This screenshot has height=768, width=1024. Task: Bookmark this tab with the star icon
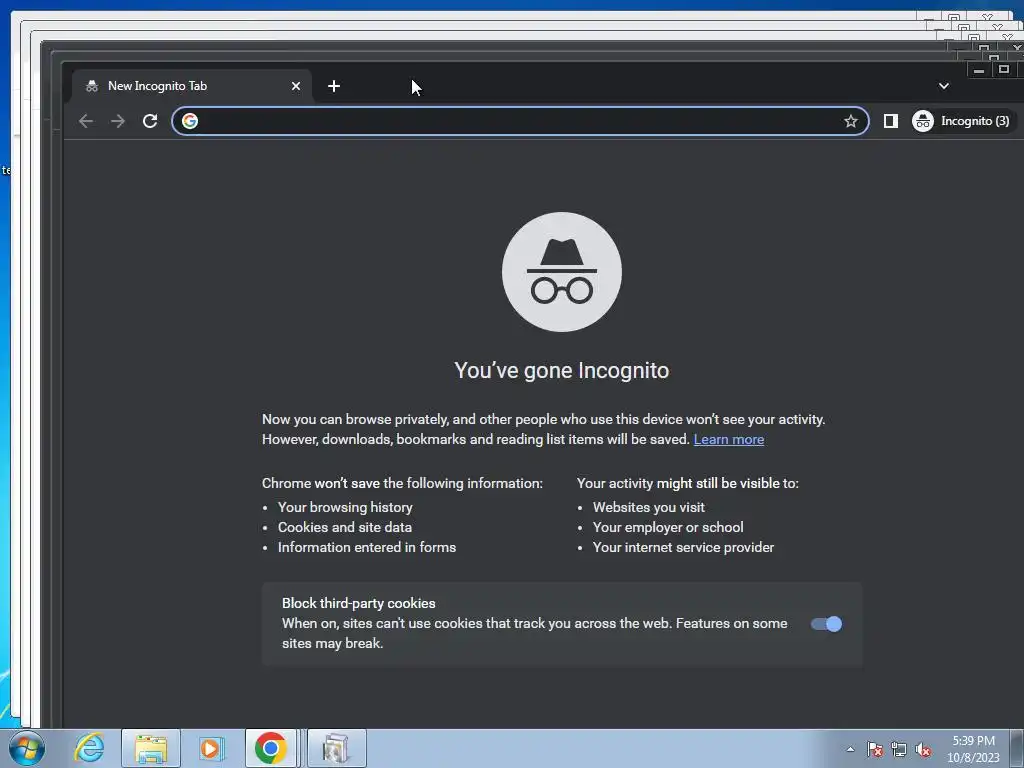(850, 121)
